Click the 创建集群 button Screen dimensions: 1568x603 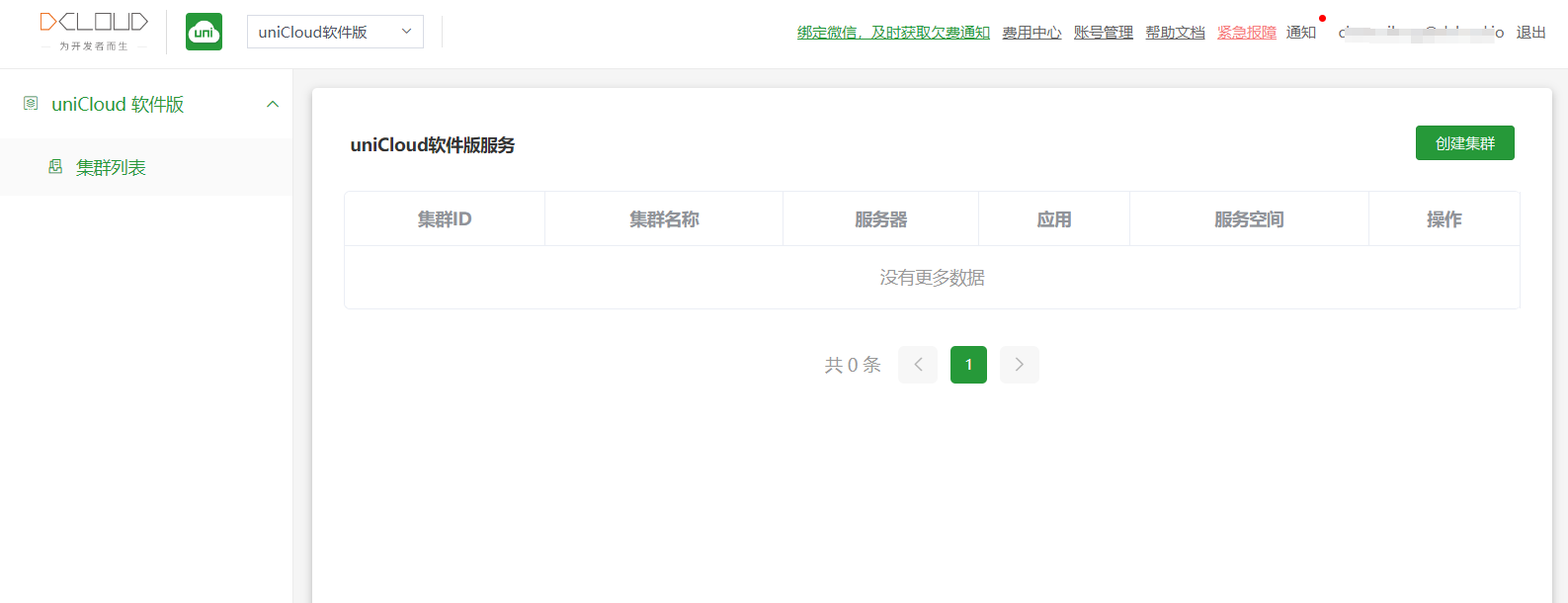[1465, 143]
